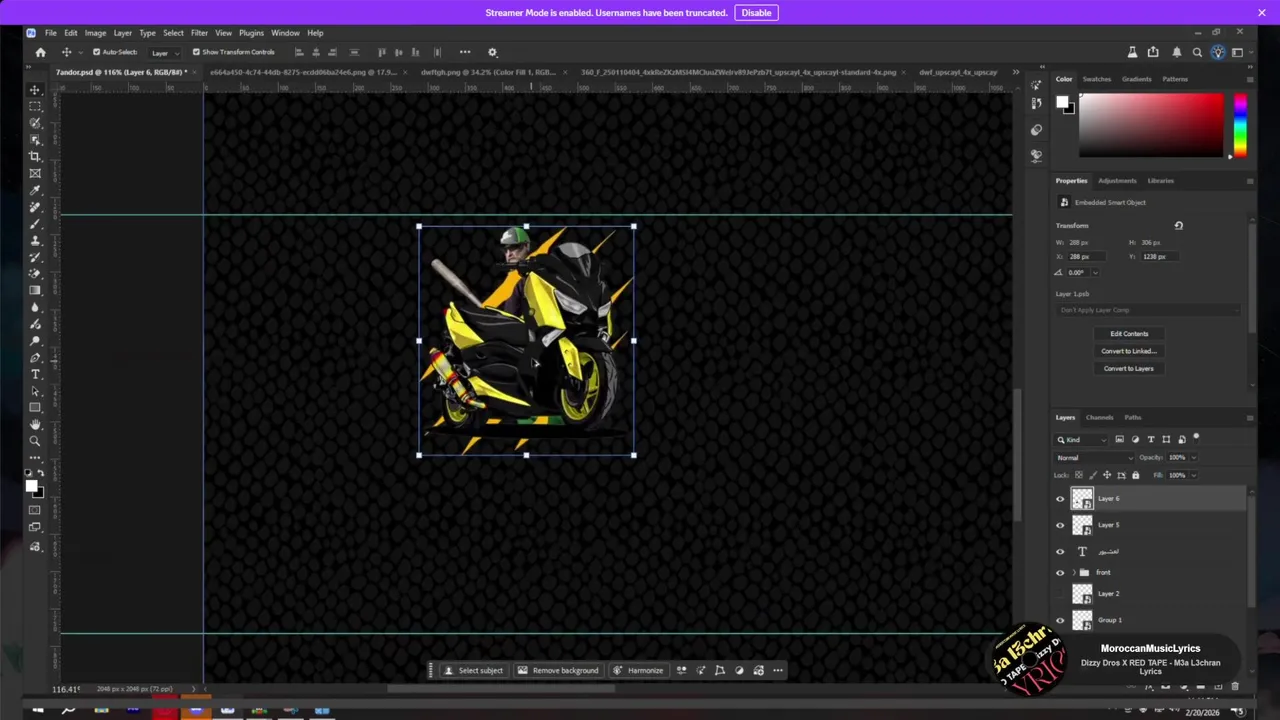Screen dimensions: 1280x720
Task: Click the Share export icon
Action: coord(1153,52)
